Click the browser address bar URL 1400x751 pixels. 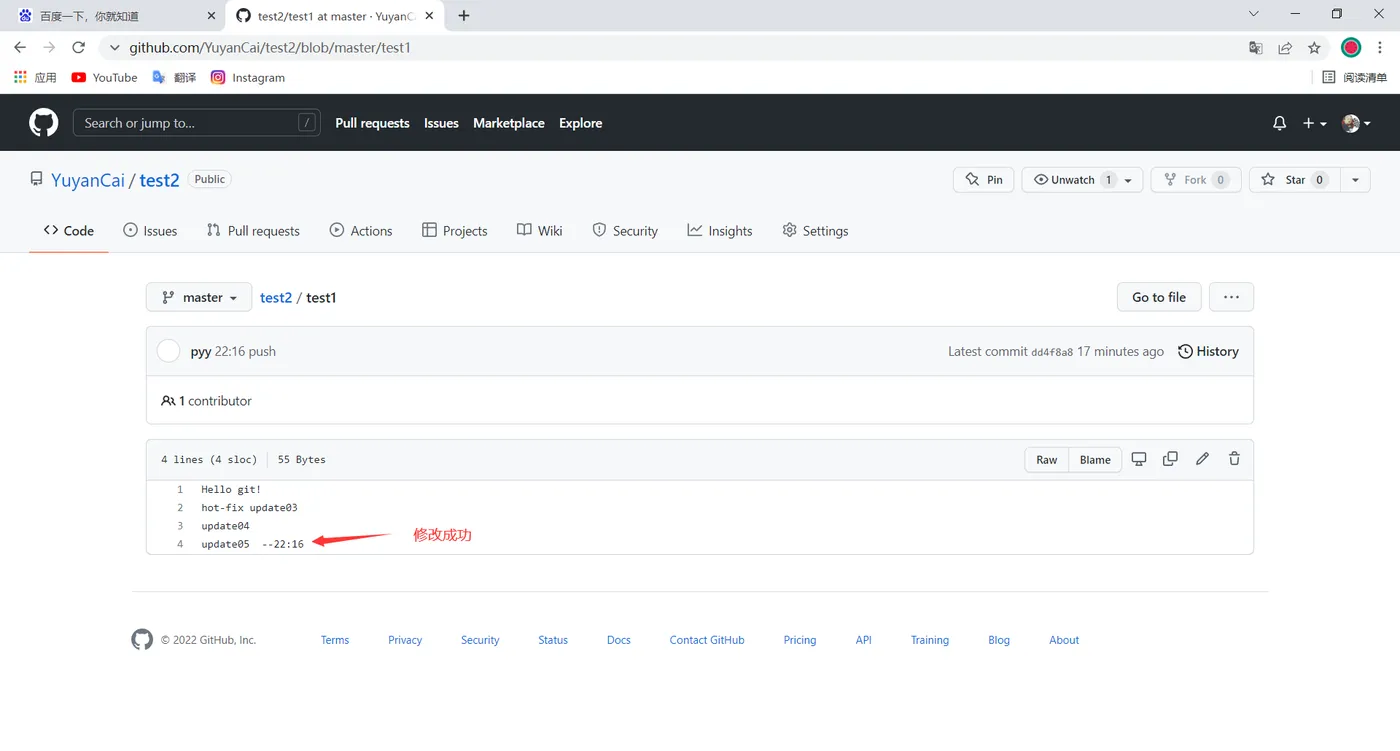[x=270, y=47]
